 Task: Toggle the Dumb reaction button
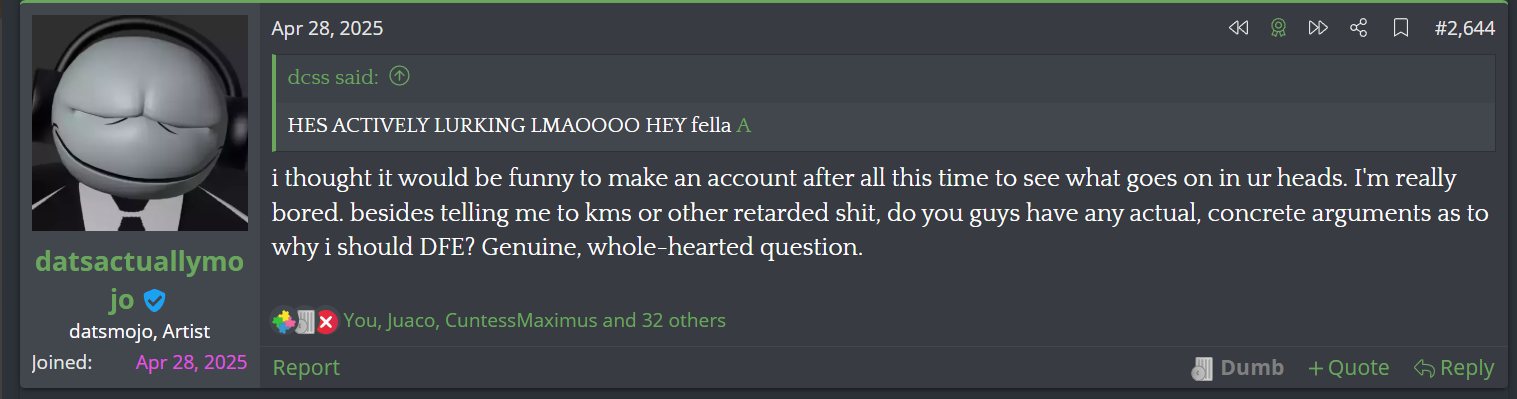coord(1238,368)
